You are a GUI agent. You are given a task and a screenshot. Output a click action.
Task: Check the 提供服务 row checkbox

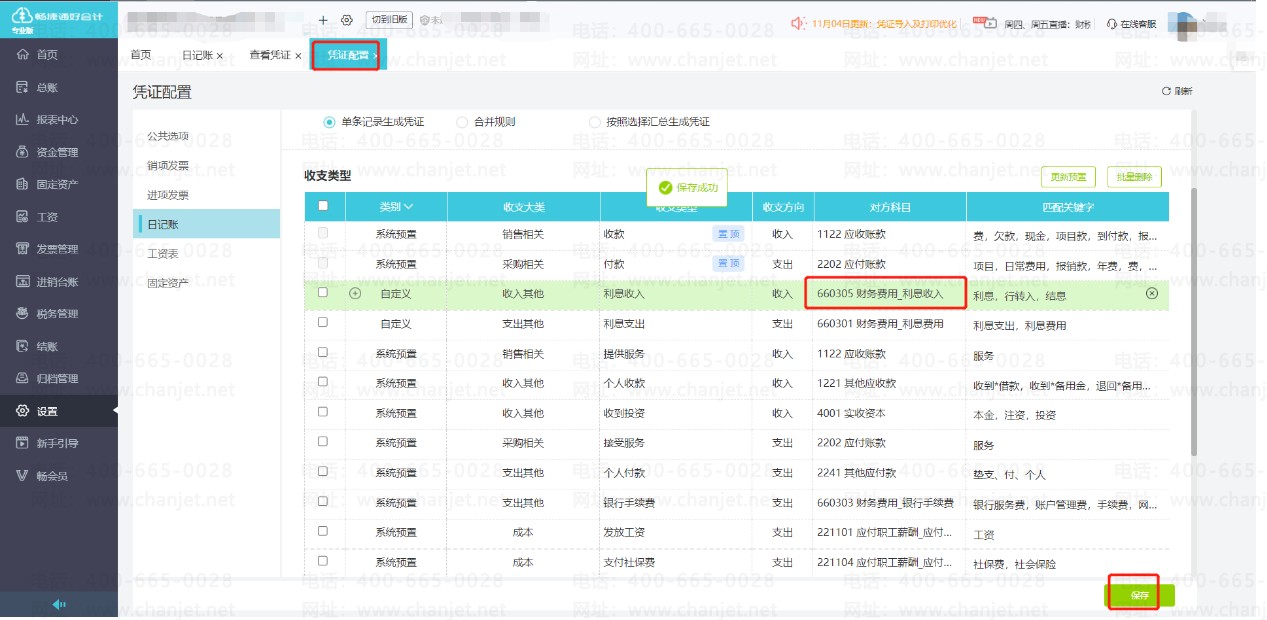click(322, 353)
